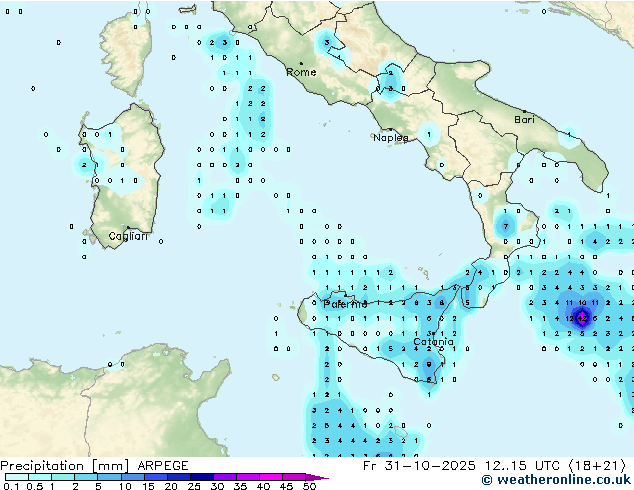Click the legend tick label 50

[x=309, y=486]
